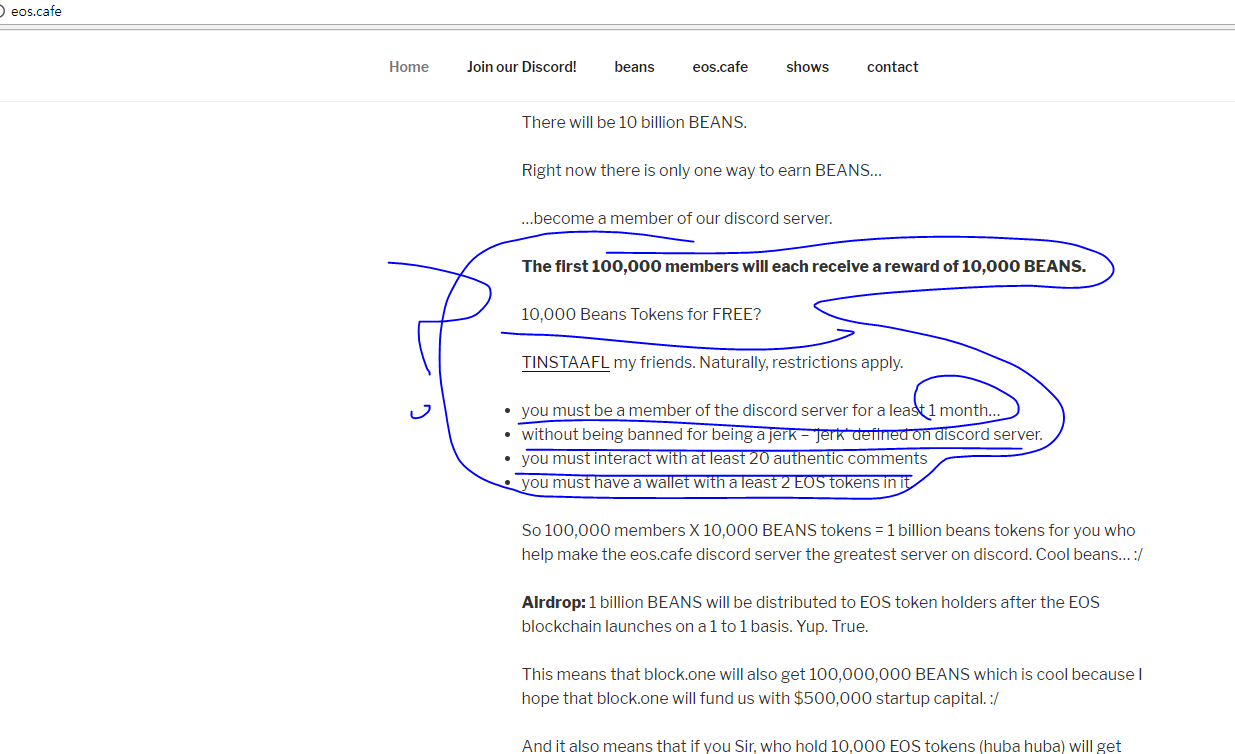1235x754 pixels.
Task: Open Join our Discord! nav link
Action: point(521,67)
